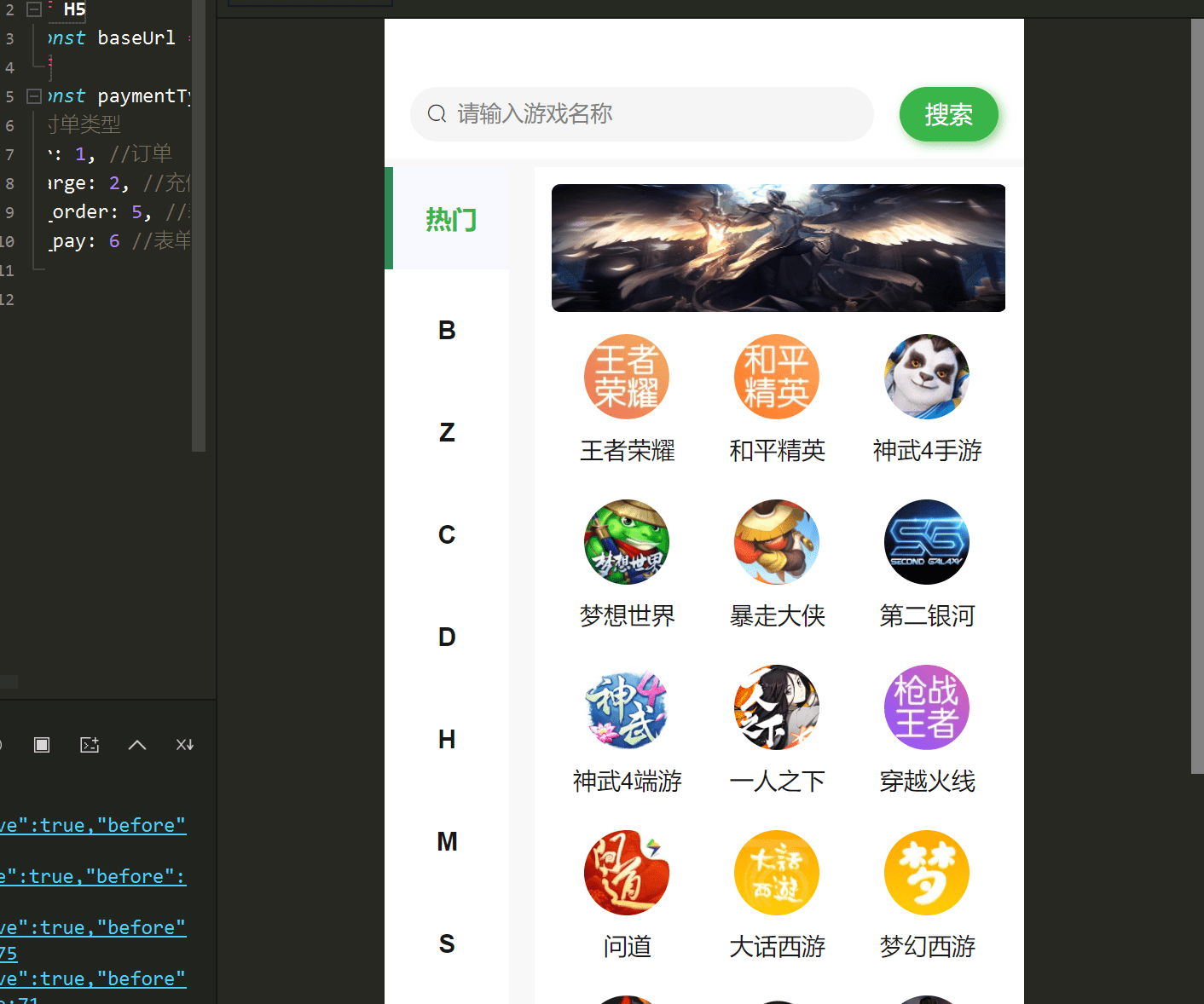
Task: Click the 搜索 search button
Action: pyautogui.click(x=948, y=114)
